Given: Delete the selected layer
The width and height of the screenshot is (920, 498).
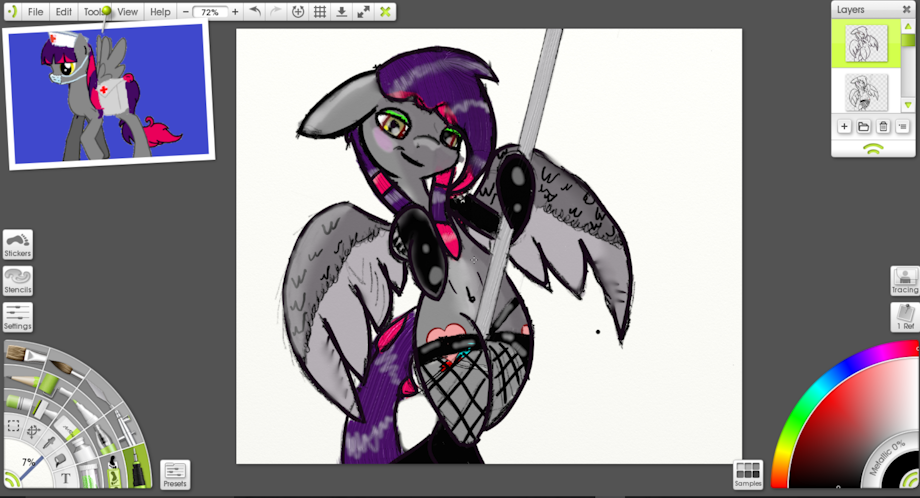Looking at the screenshot, I should 883,126.
